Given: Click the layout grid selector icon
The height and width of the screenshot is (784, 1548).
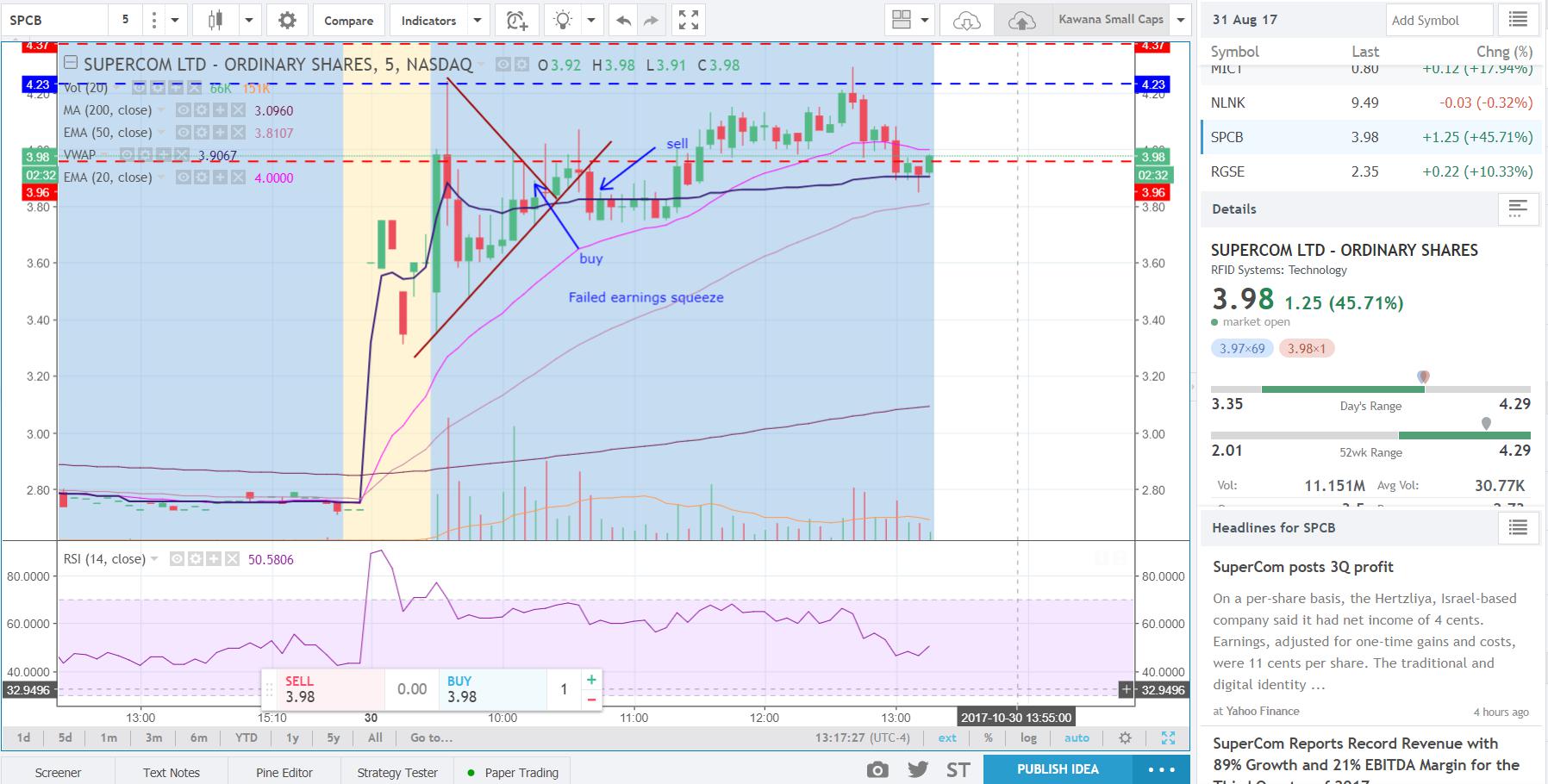Looking at the screenshot, I should click(x=902, y=20).
